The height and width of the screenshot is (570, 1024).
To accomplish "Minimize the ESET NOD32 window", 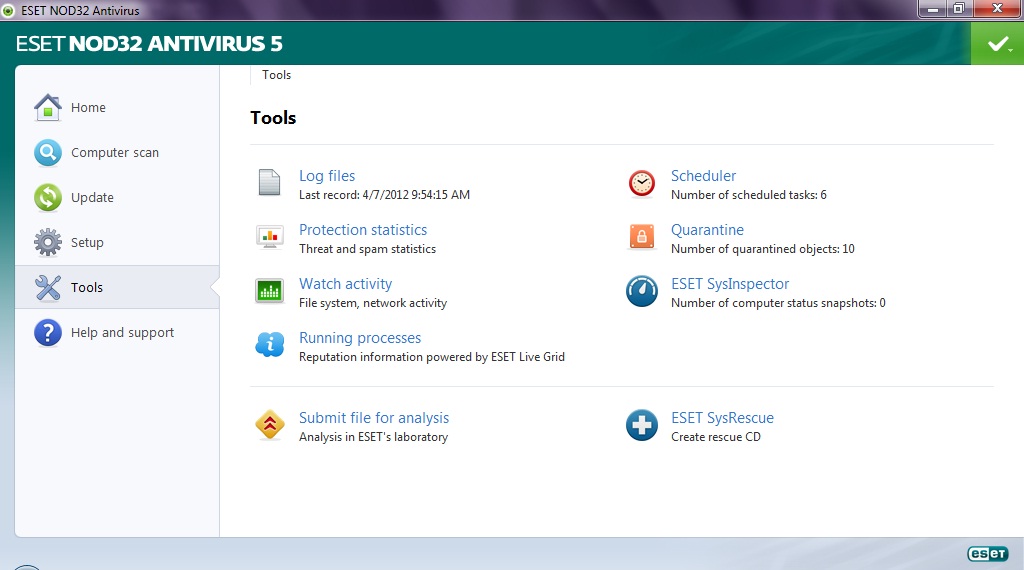I will [x=932, y=8].
